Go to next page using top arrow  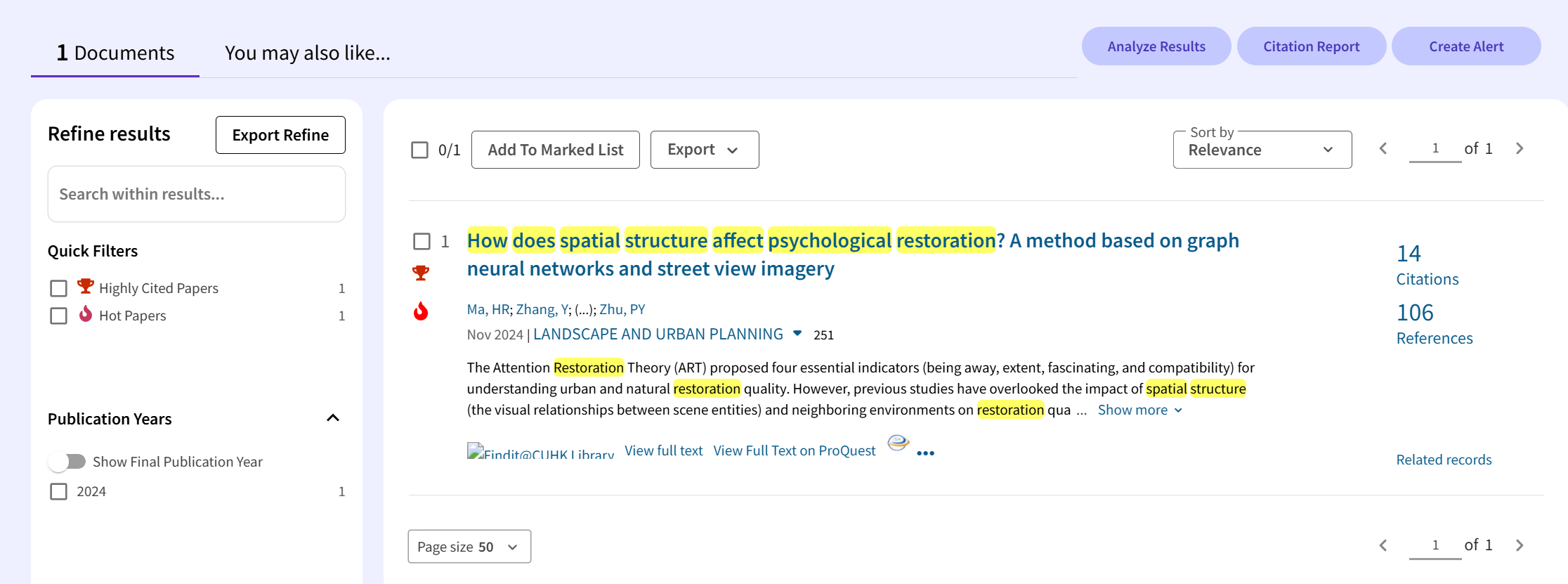[1520, 148]
